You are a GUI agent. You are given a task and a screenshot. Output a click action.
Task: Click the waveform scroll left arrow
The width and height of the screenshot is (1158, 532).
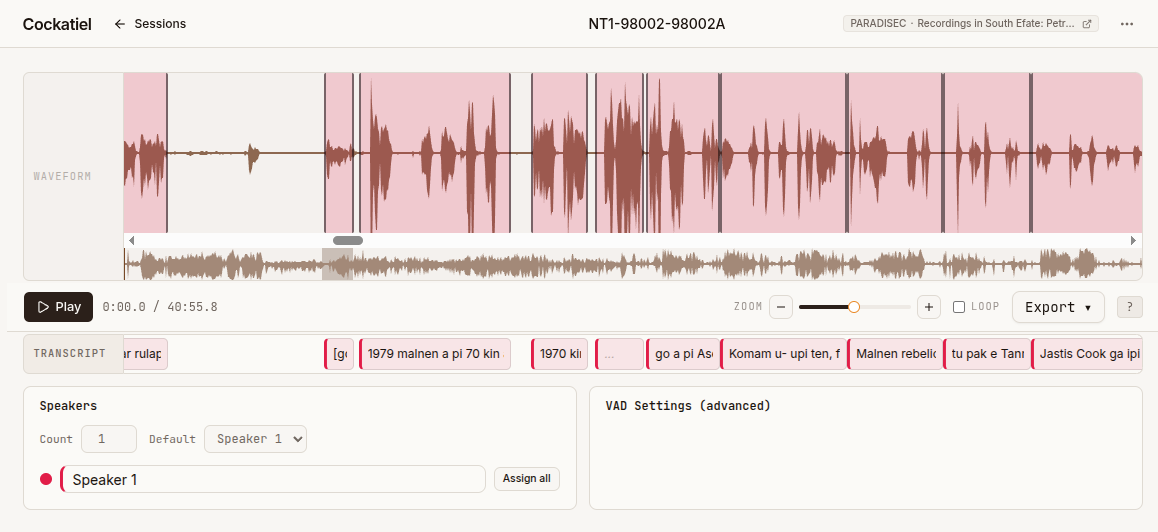(x=131, y=240)
